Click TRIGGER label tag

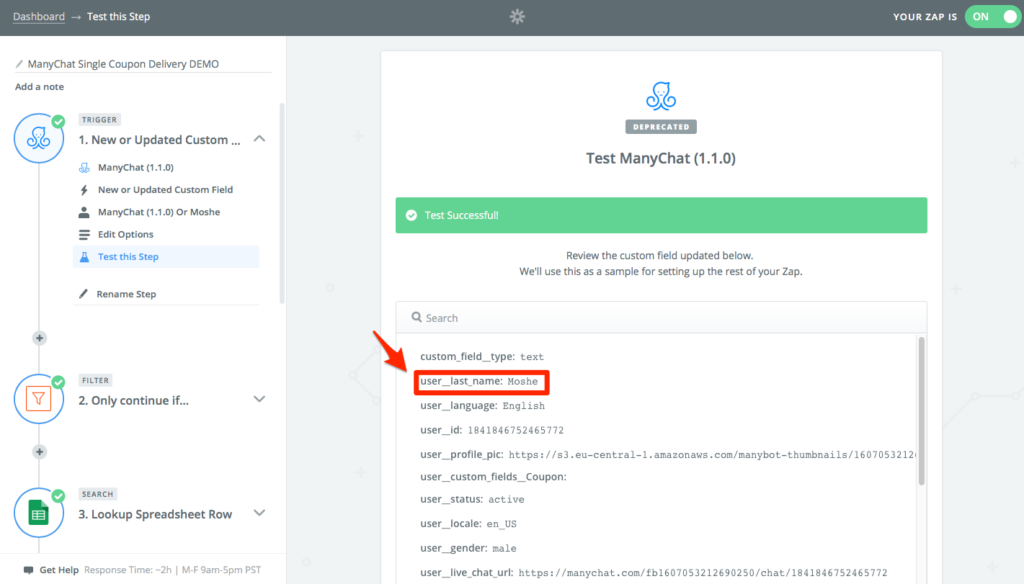(99, 120)
